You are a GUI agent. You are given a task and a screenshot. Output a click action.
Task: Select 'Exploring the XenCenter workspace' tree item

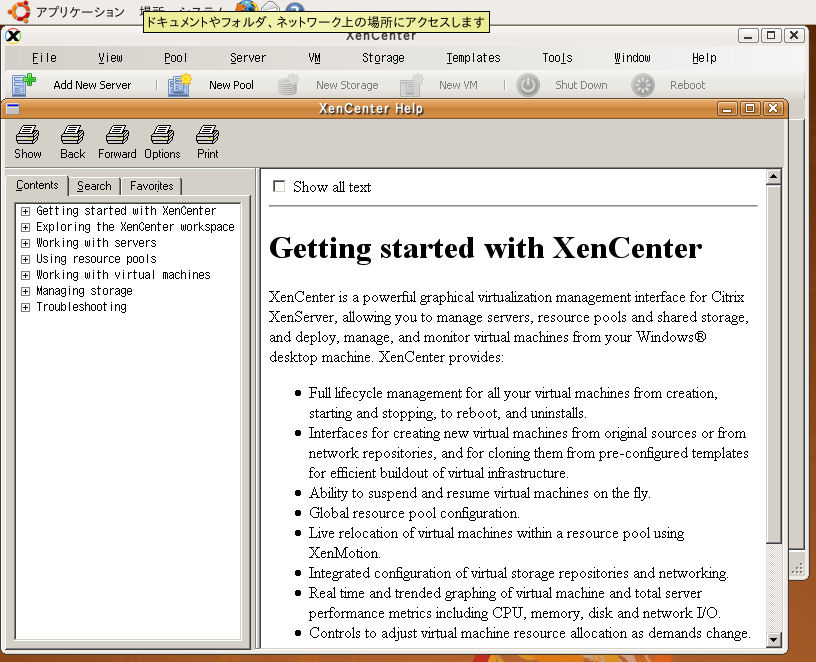(135, 227)
